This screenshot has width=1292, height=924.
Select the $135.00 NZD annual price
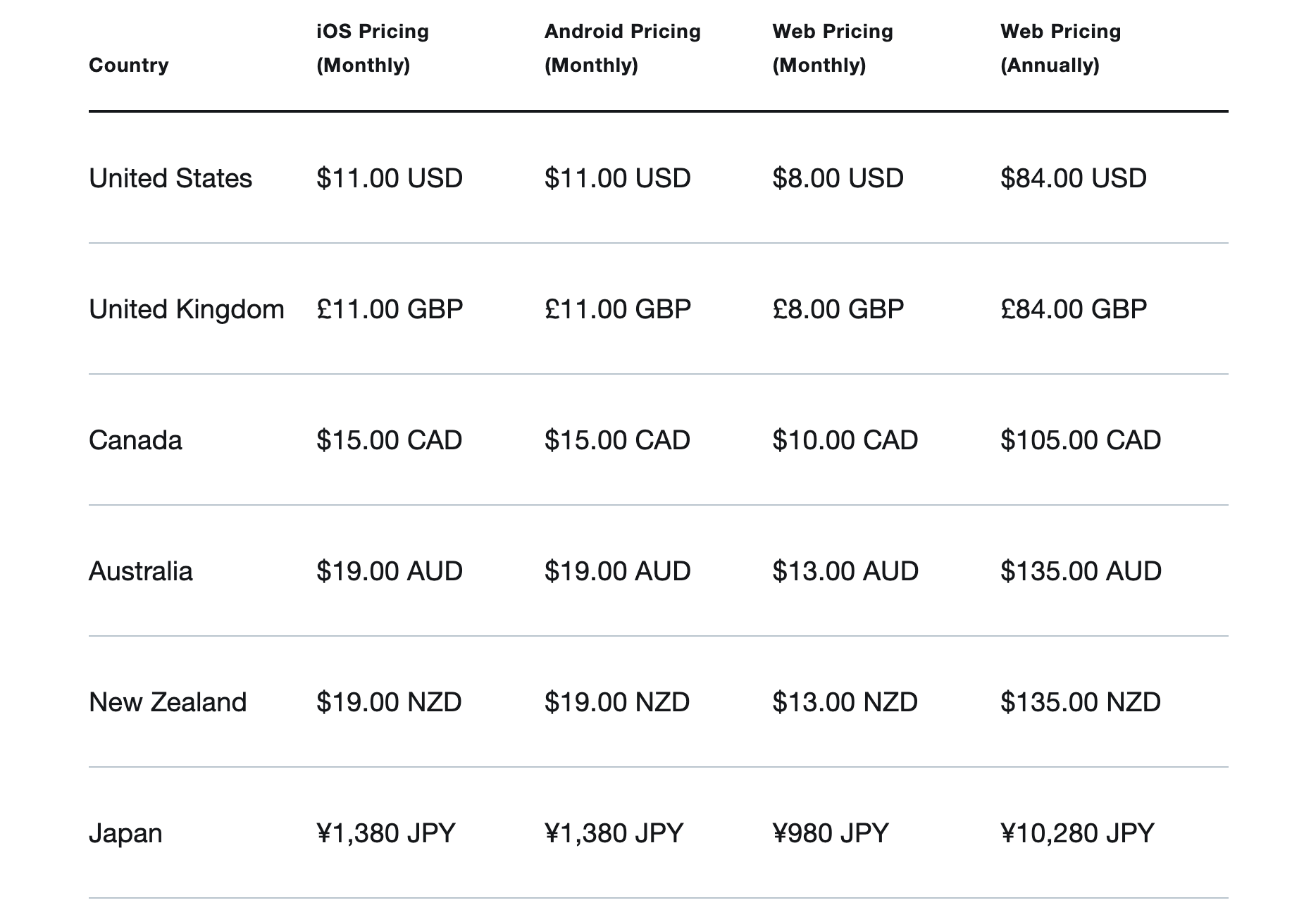coord(1080,702)
